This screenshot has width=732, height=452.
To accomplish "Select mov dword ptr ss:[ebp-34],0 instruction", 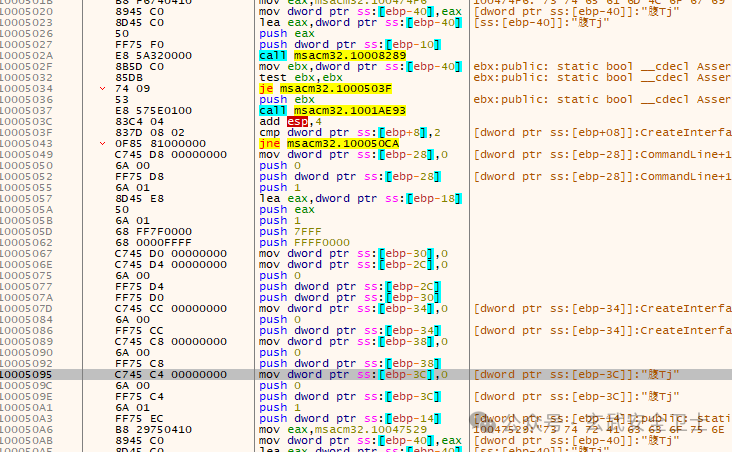I will point(353,309).
